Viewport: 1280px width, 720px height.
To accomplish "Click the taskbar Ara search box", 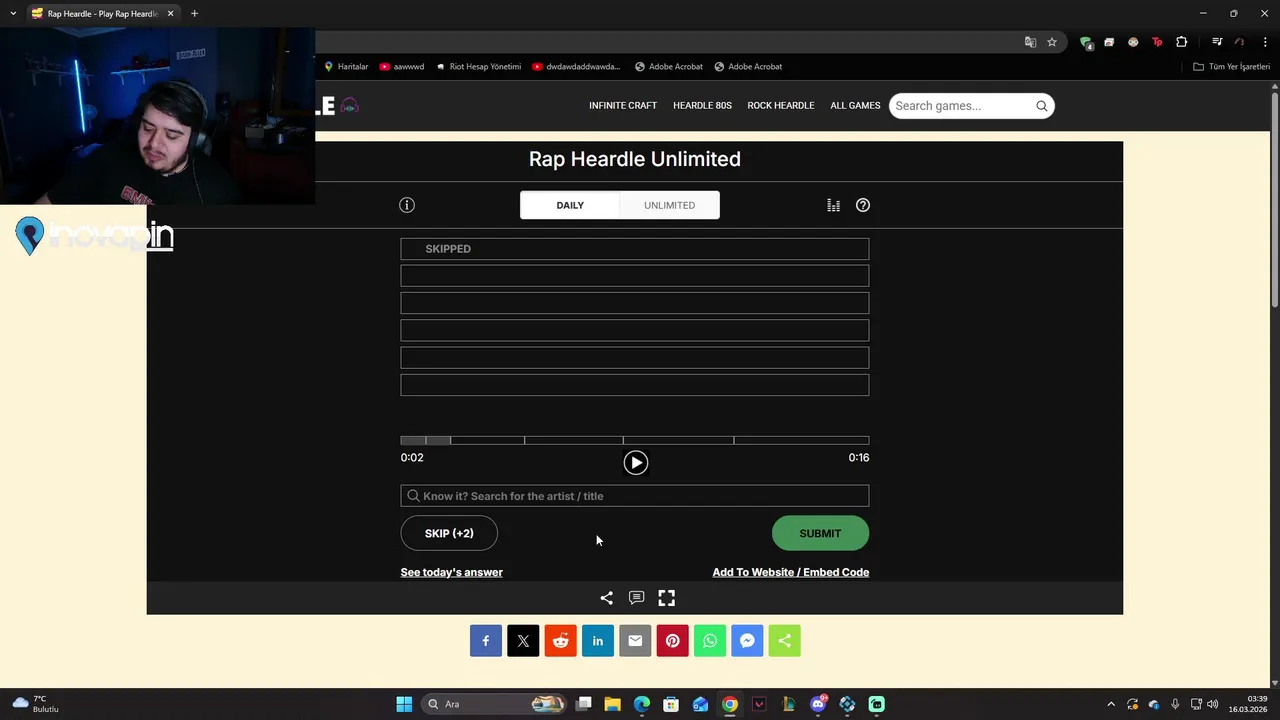I will pos(493,704).
